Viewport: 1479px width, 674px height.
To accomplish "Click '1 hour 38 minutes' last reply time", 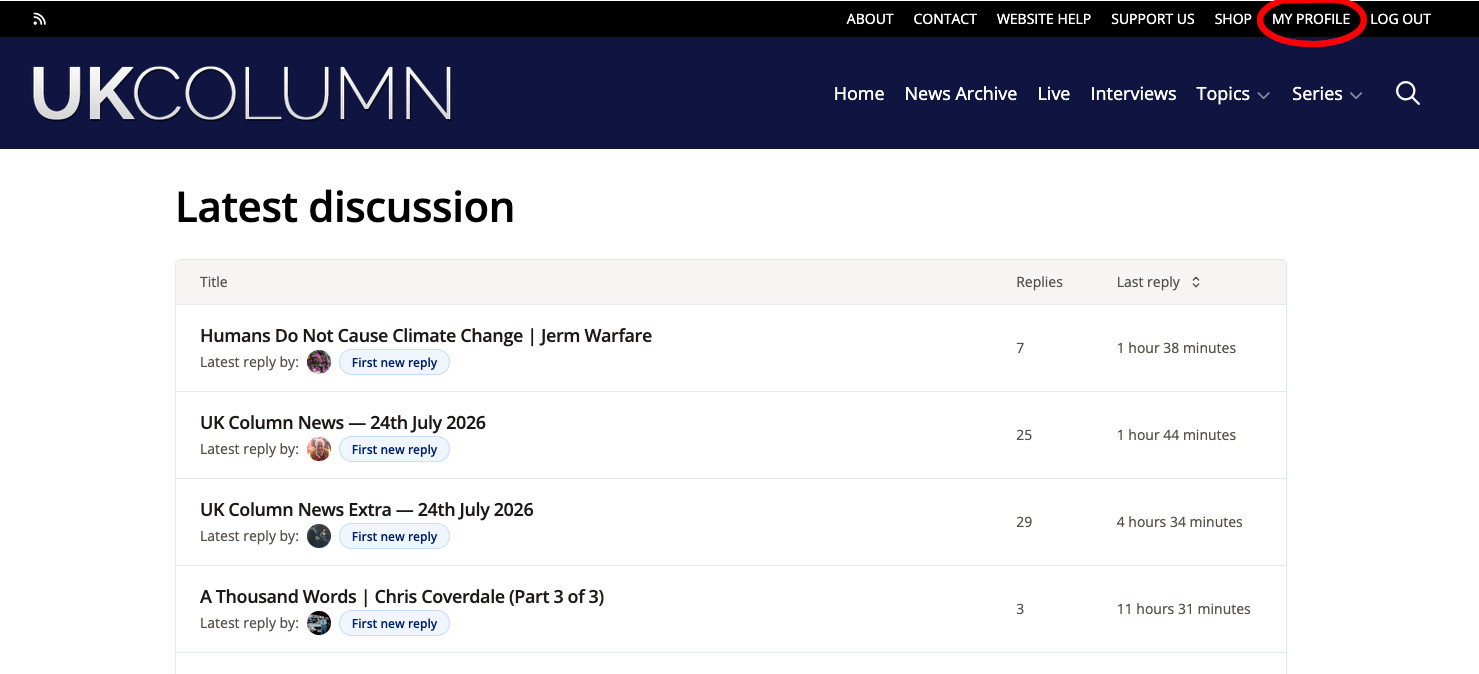I will coord(1176,348).
